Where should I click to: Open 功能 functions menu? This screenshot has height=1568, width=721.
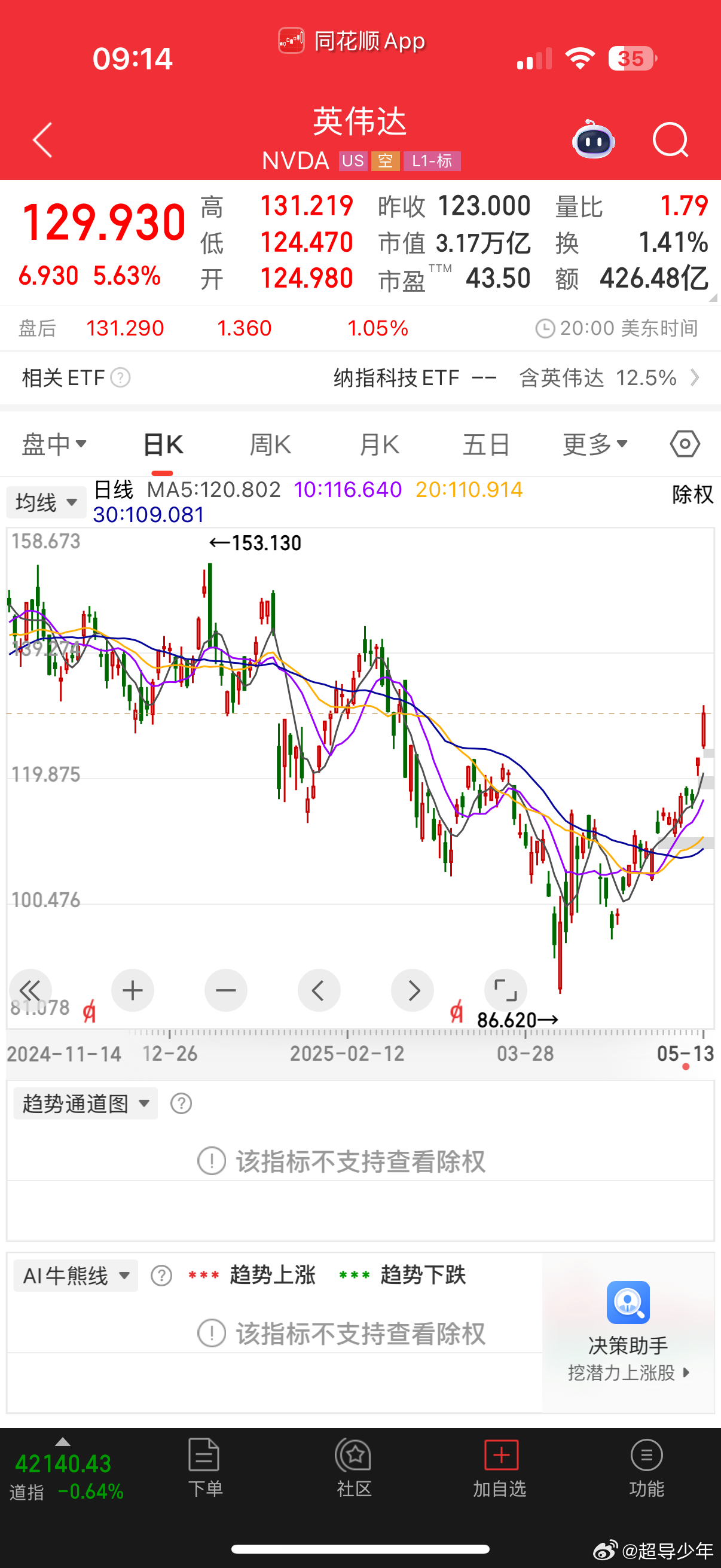point(647,1468)
